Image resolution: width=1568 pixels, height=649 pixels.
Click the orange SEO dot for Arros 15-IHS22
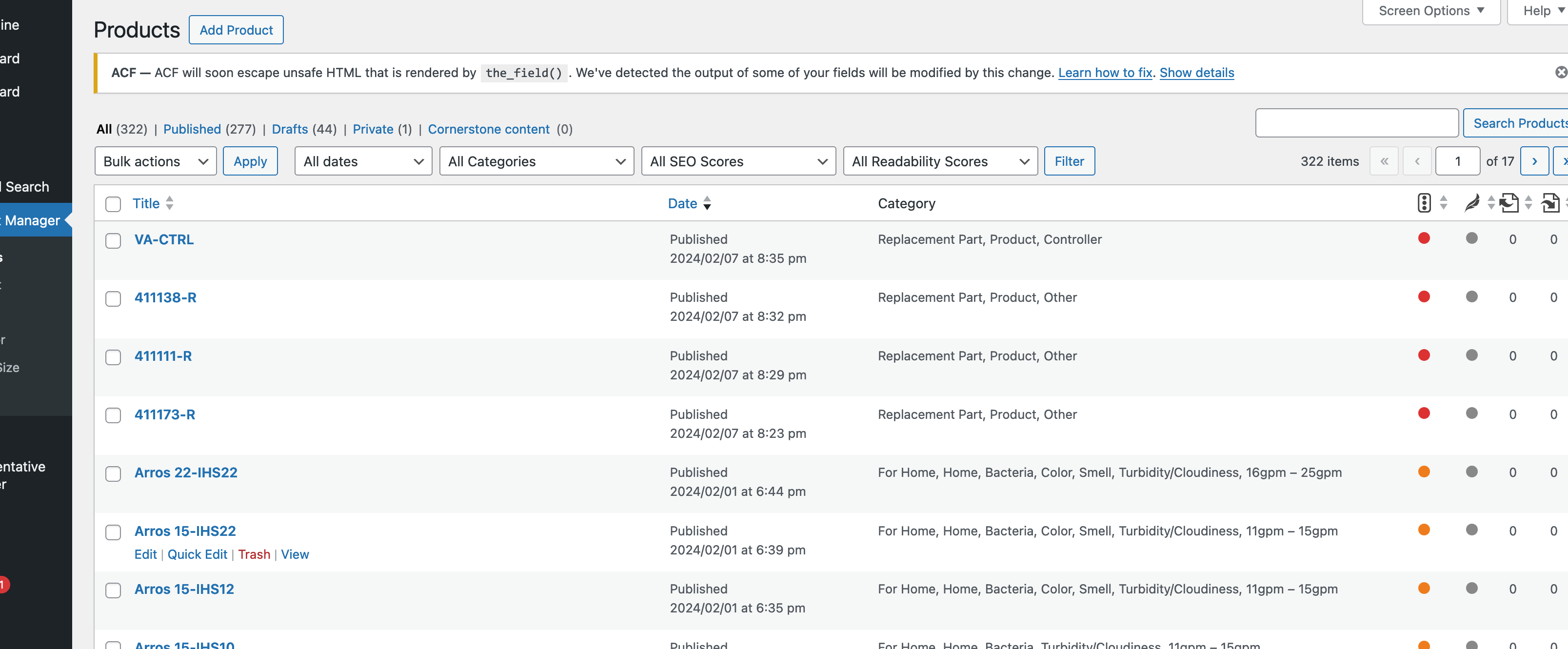[x=1424, y=530]
